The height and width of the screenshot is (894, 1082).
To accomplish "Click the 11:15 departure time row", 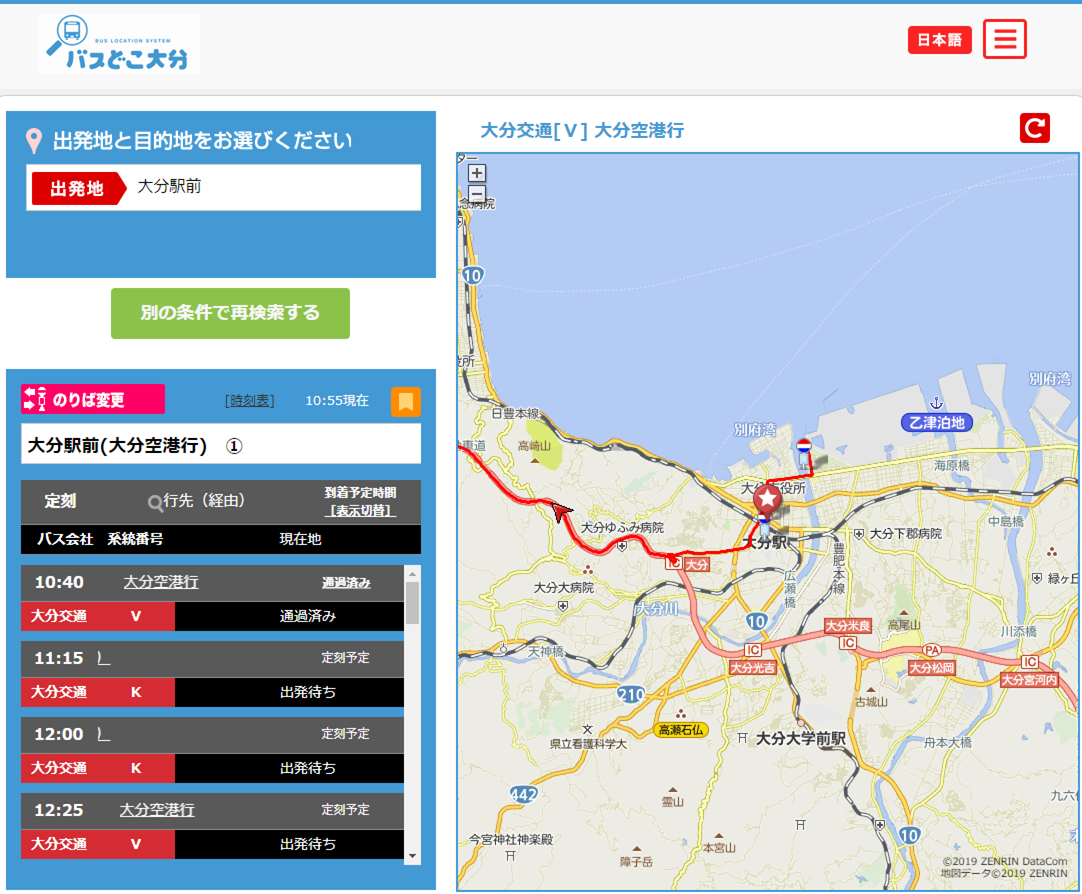I will point(213,659).
